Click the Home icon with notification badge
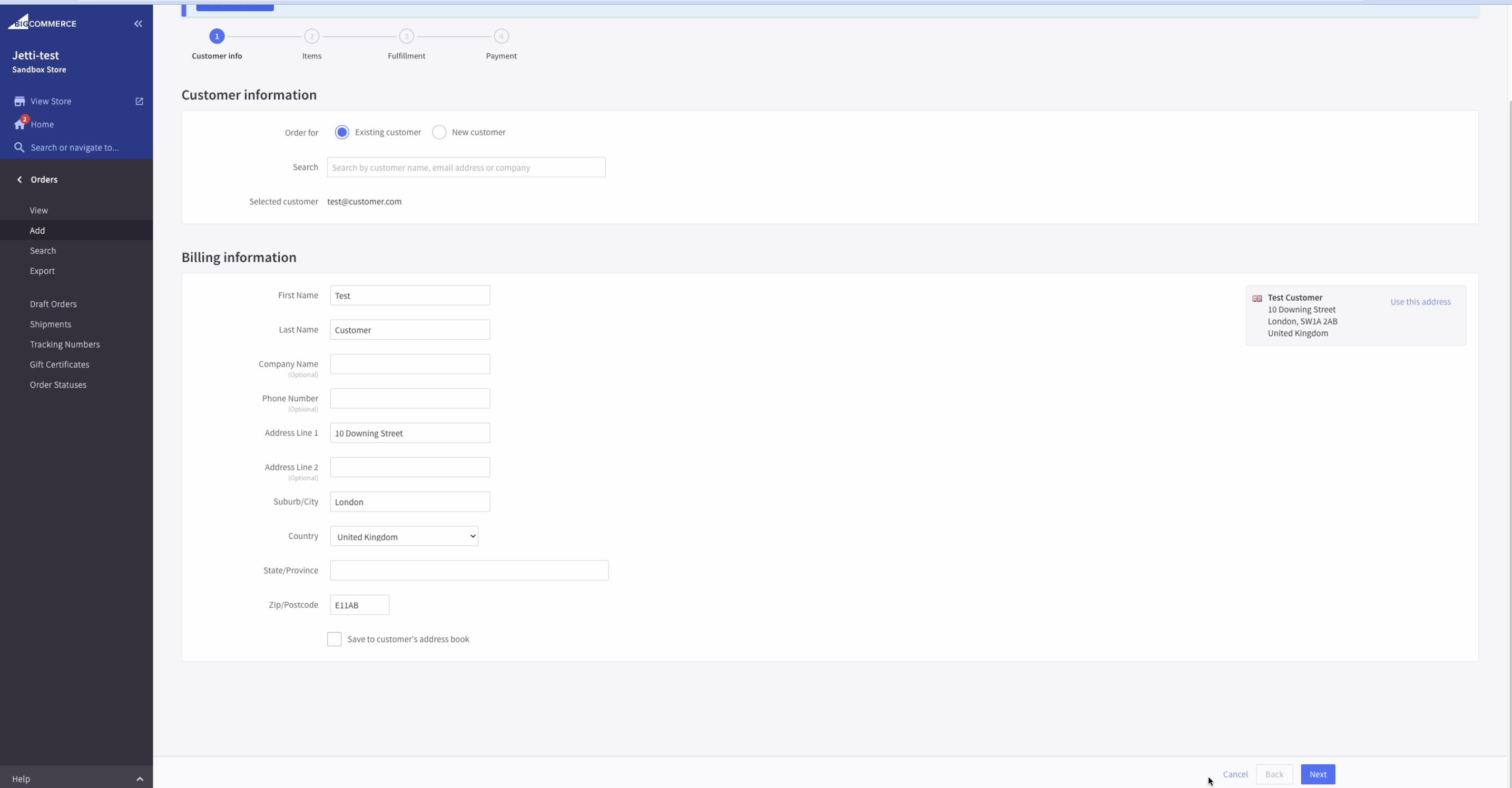 coord(21,123)
